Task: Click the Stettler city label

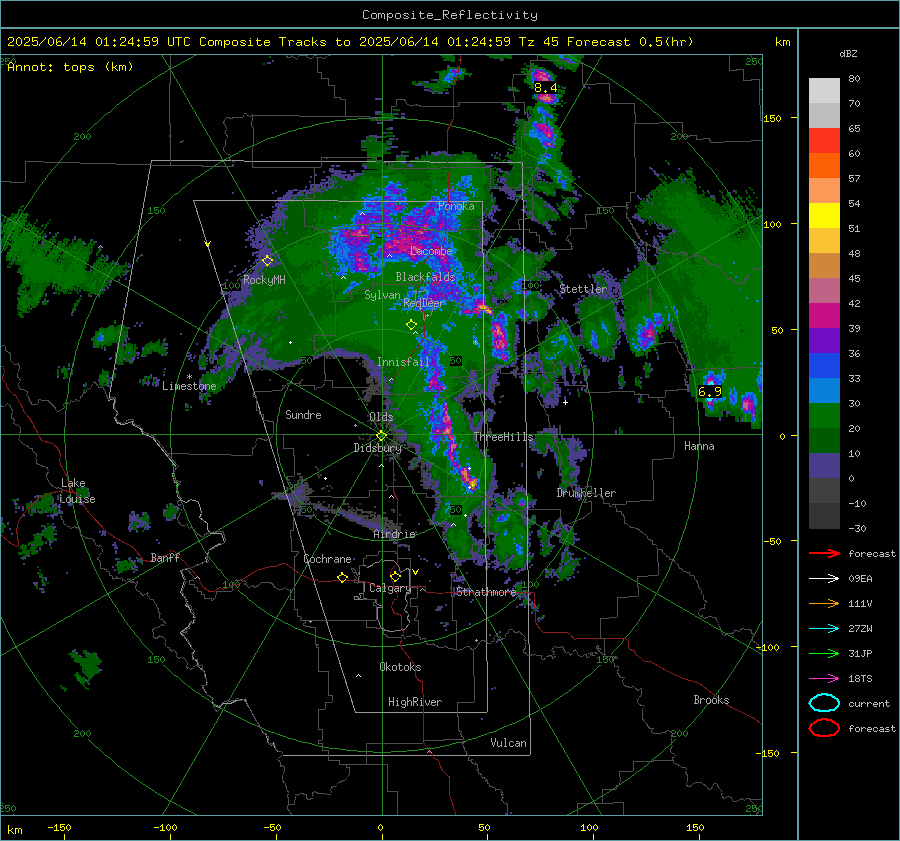Action: [x=583, y=289]
